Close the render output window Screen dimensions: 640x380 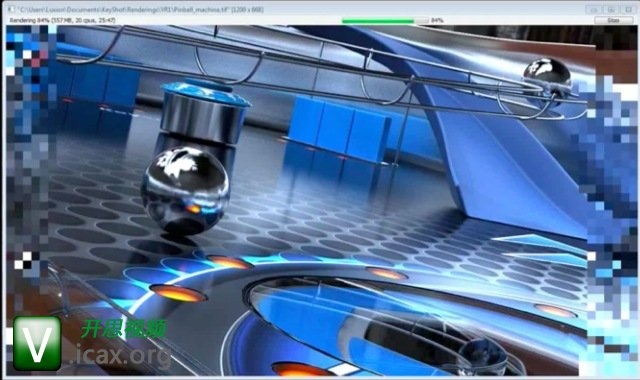(628, 9)
